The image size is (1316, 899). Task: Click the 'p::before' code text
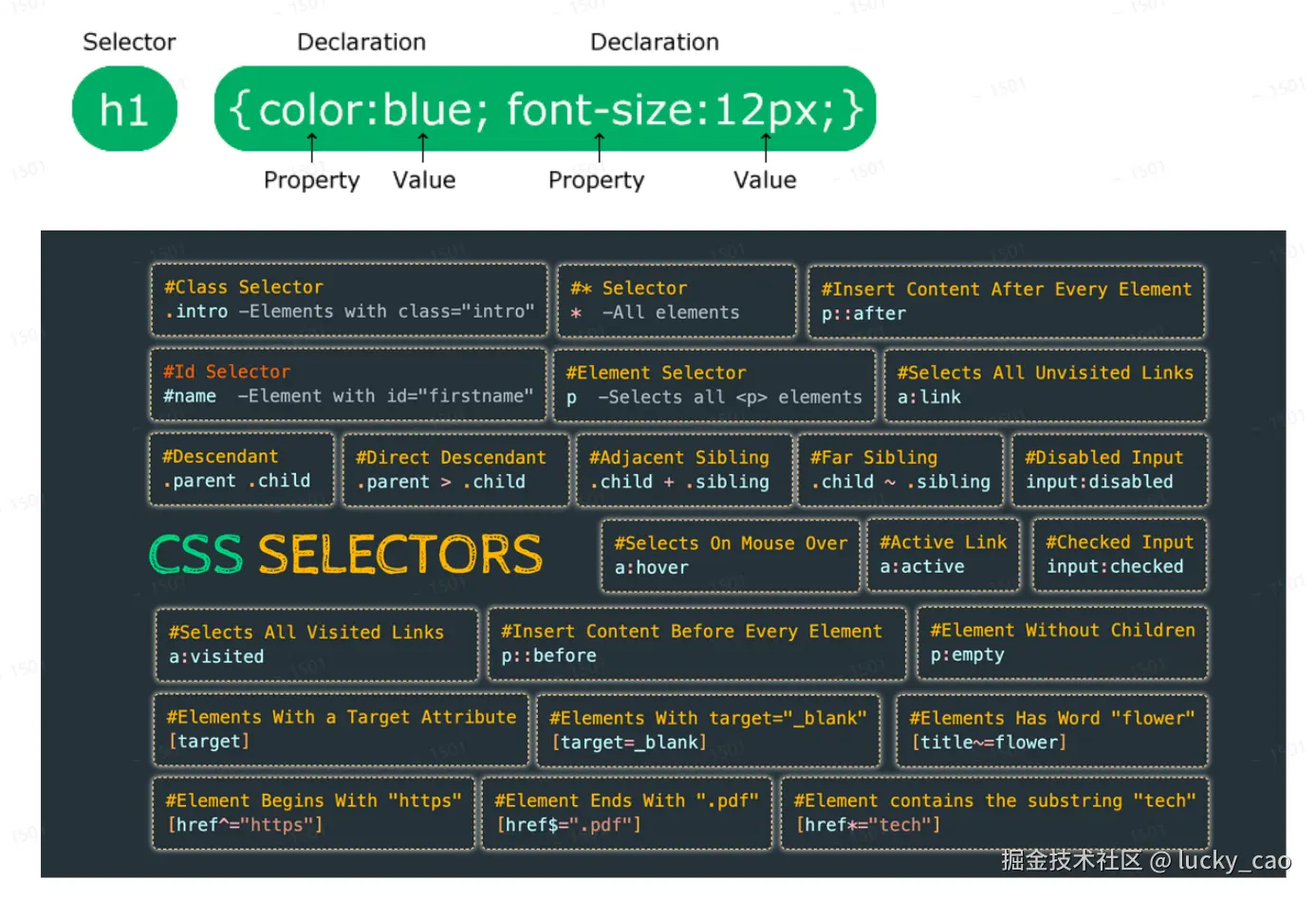pyautogui.click(x=548, y=655)
